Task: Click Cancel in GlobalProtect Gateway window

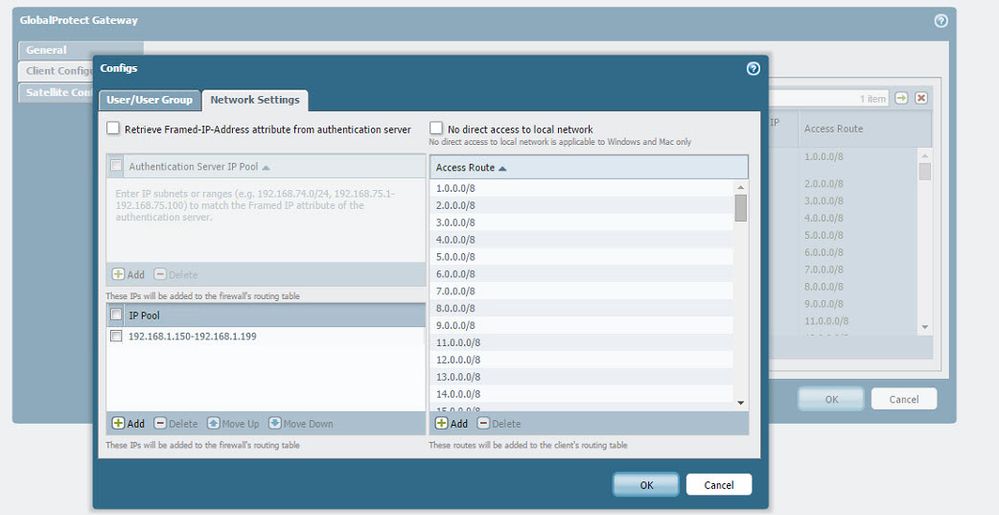Action: tap(904, 400)
